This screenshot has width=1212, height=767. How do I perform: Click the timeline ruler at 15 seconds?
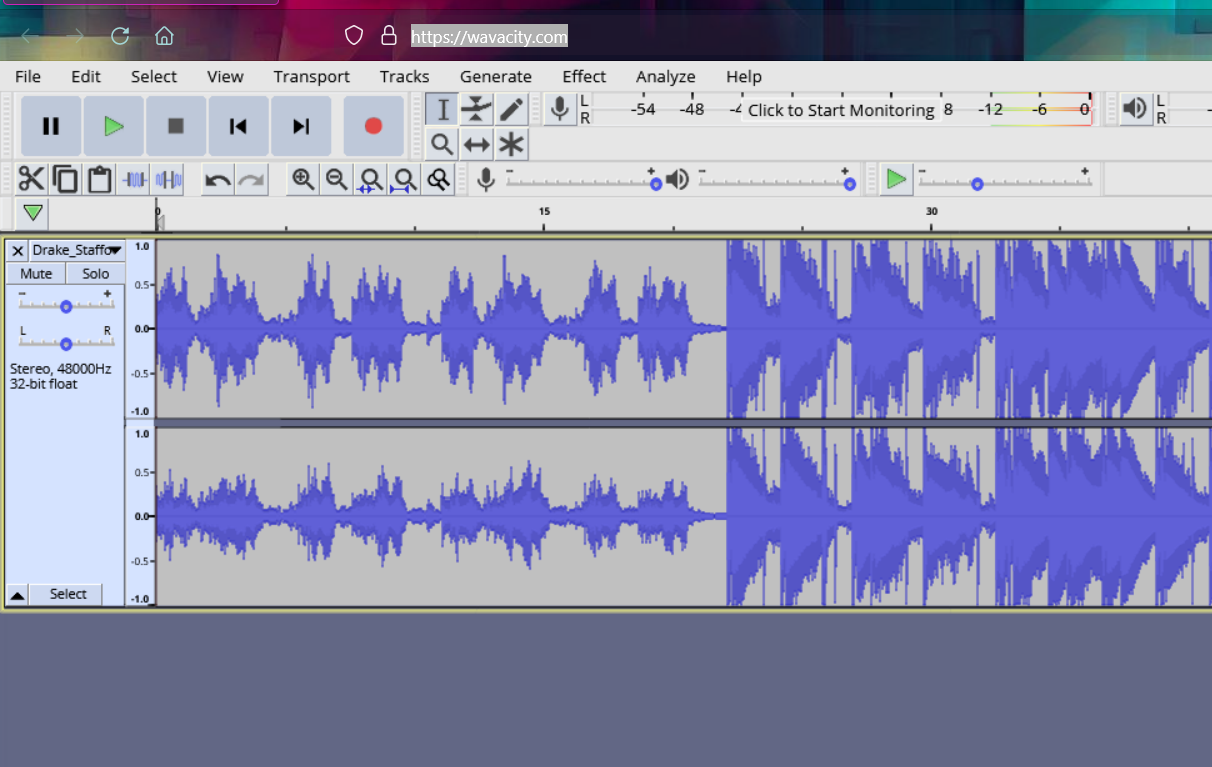(x=544, y=214)
